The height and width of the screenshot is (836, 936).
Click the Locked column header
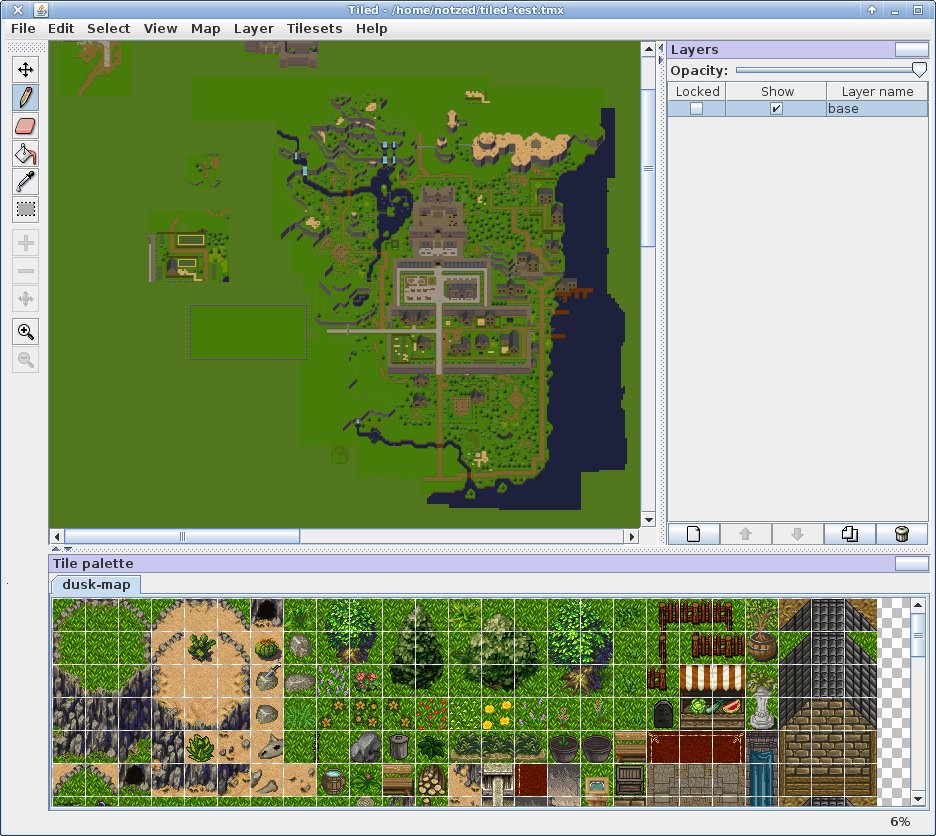coord(697,91)
